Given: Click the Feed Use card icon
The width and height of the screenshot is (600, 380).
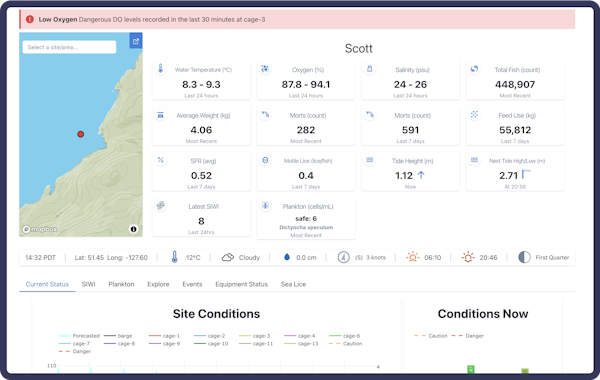Looking at the screenshot, I should 474,114.
